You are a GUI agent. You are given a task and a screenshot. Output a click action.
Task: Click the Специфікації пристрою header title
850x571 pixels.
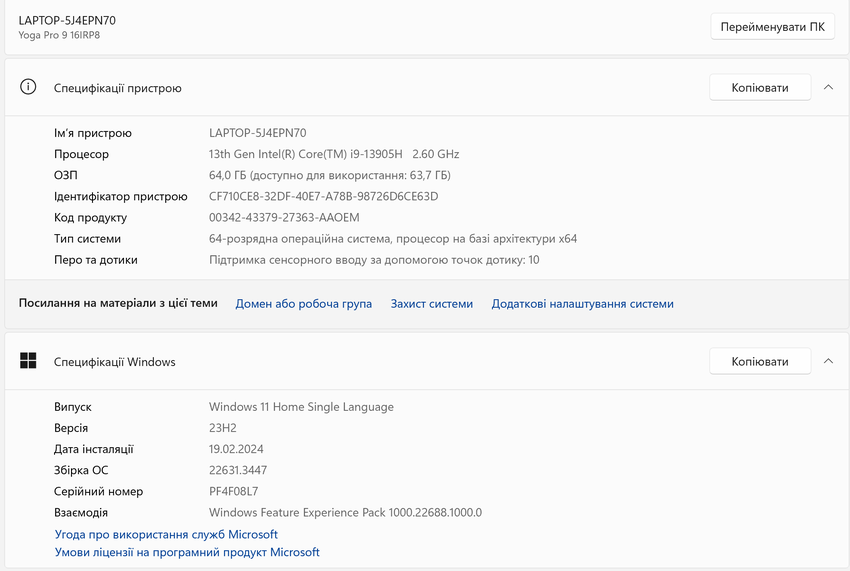pos(117,88)
